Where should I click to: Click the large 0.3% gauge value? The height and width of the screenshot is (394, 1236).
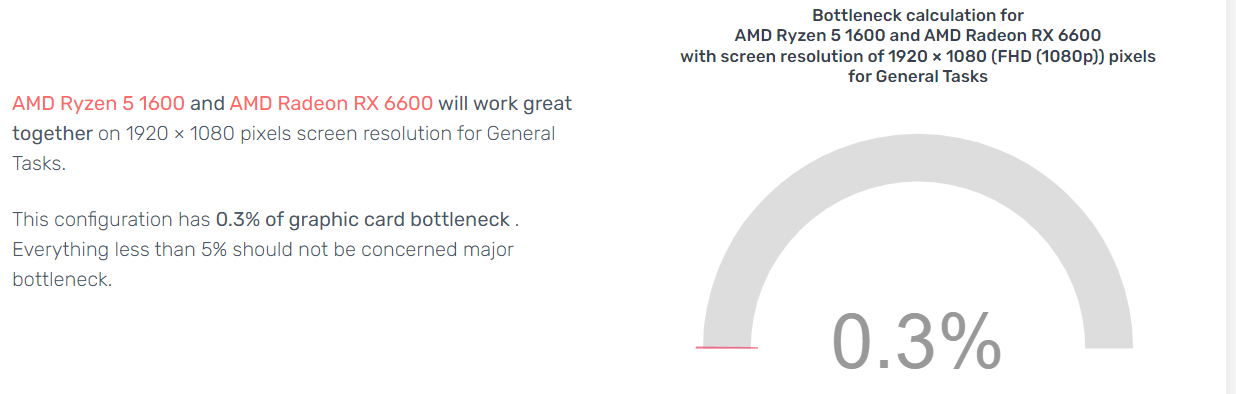click(916, 342)
